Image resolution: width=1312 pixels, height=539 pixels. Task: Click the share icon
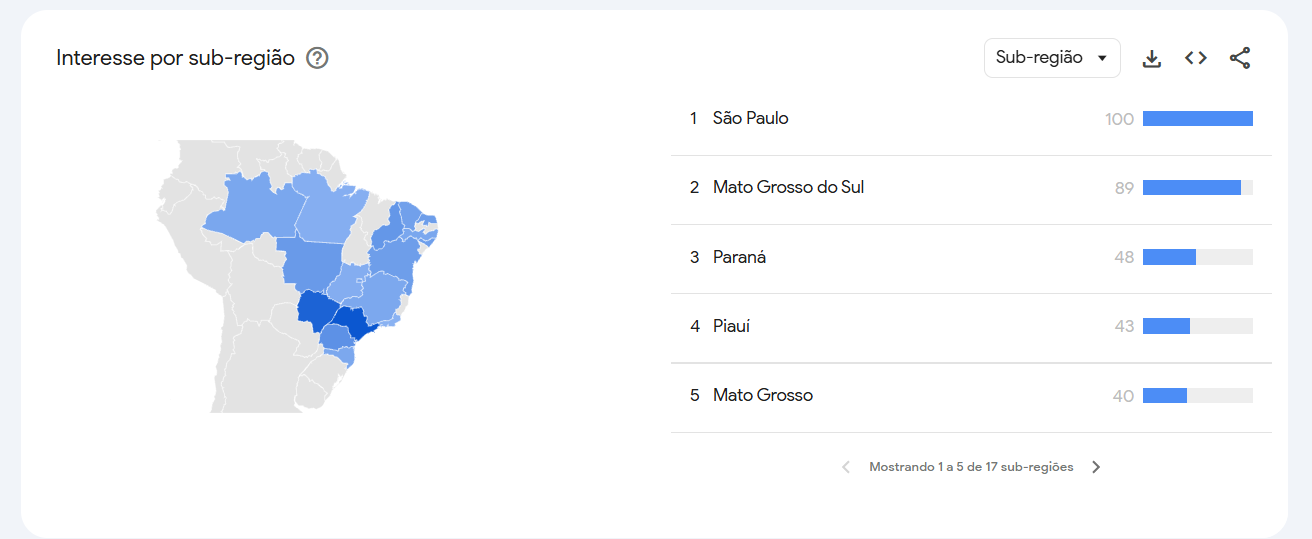pyautogui.click(x=1240, y=58)
